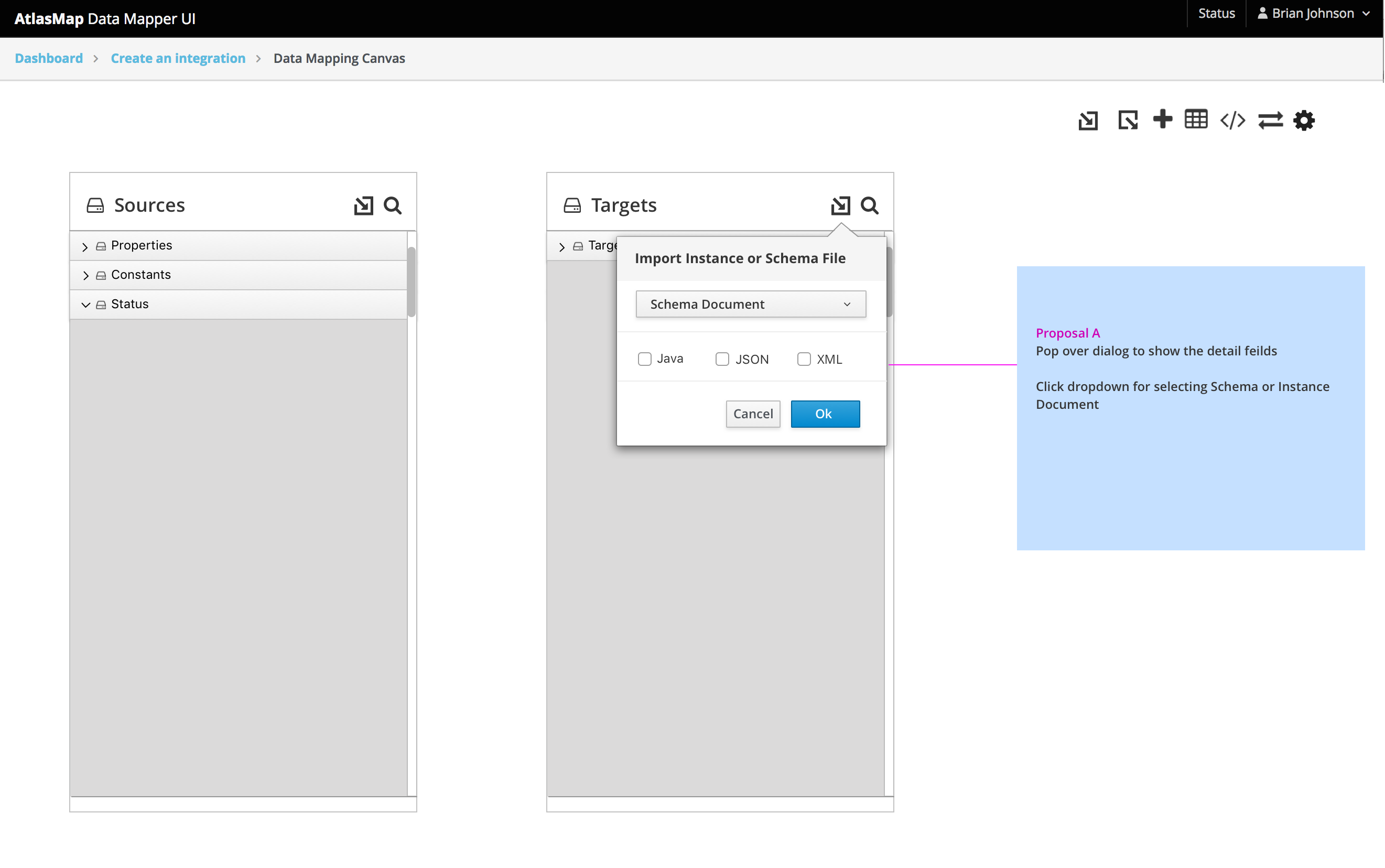Expand the Properties section in Sources

(x=85, y=246)
